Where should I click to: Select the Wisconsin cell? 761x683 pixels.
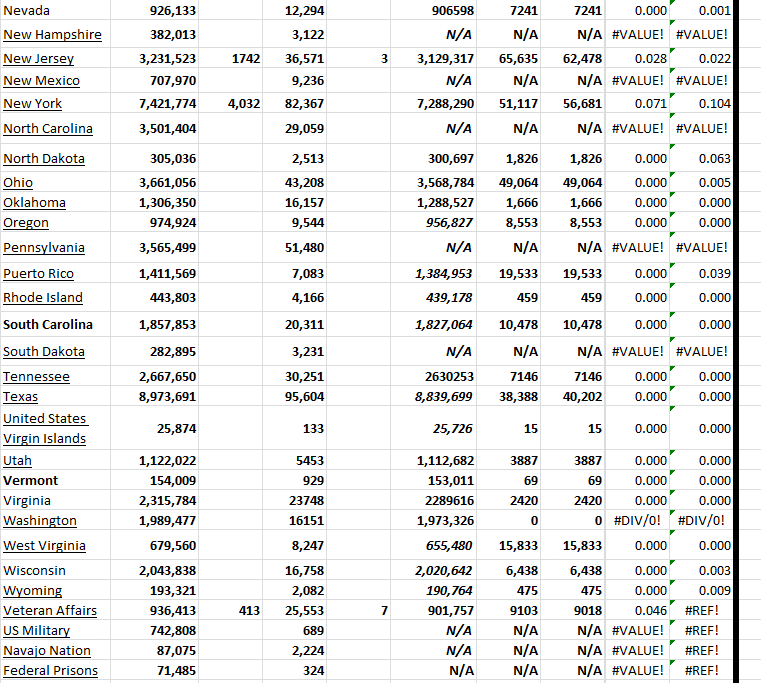55,570
